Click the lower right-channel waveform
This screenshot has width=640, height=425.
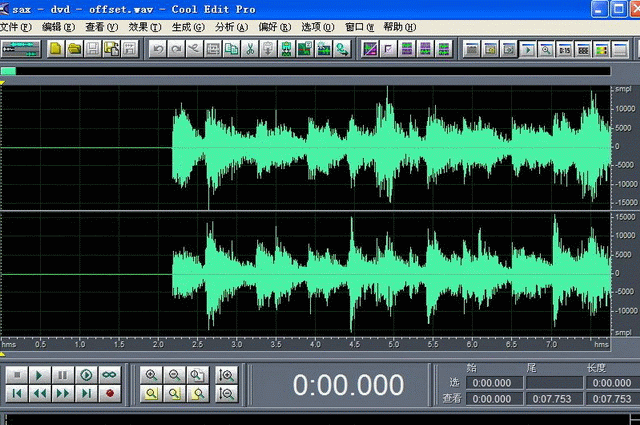(305, 274)
